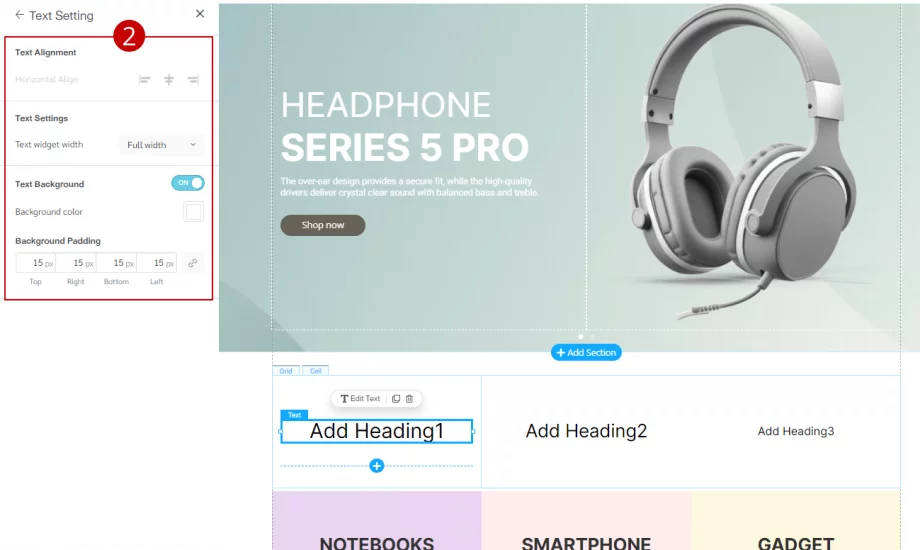Open the Background color swatch
The width and height of the screenshot is (920, 550).
(x=194, y=211)
